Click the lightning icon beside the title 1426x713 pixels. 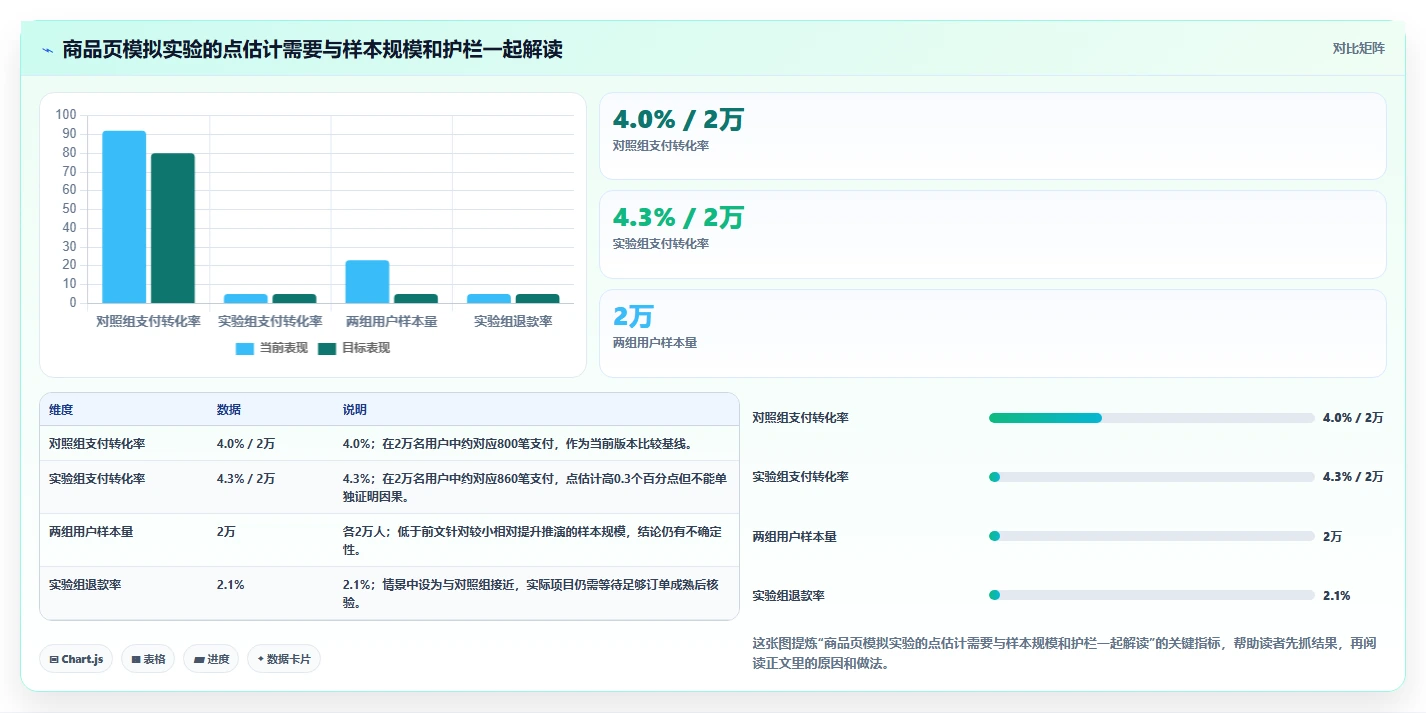[47, 49]
